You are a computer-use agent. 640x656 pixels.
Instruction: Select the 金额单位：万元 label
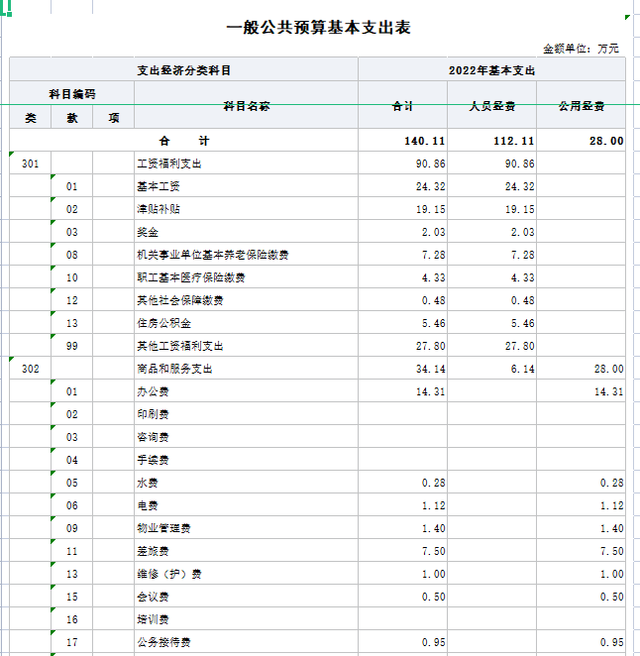click(x=581, y=48)
